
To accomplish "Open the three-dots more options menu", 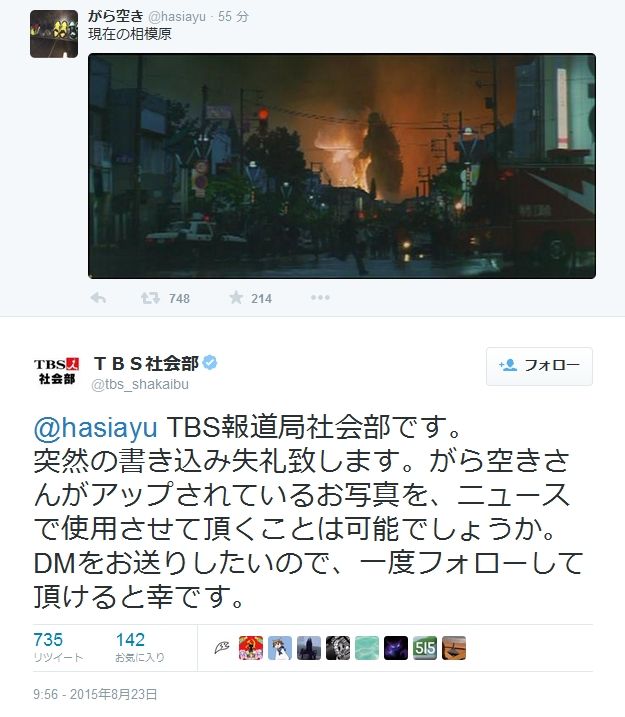I will [320, 298].
